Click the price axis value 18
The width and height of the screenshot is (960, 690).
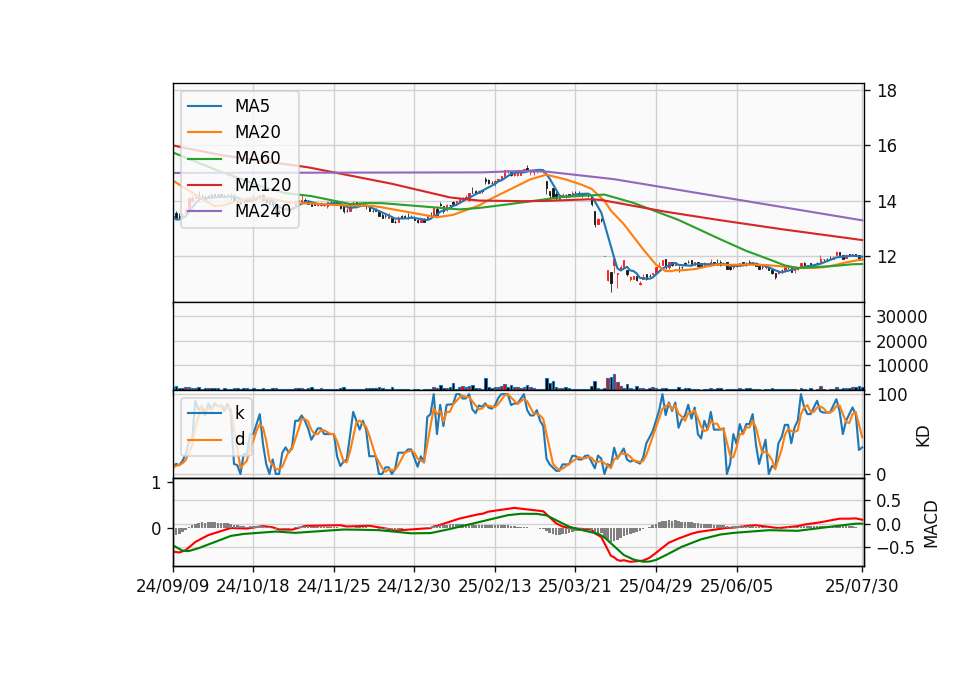tap(887, 91)
